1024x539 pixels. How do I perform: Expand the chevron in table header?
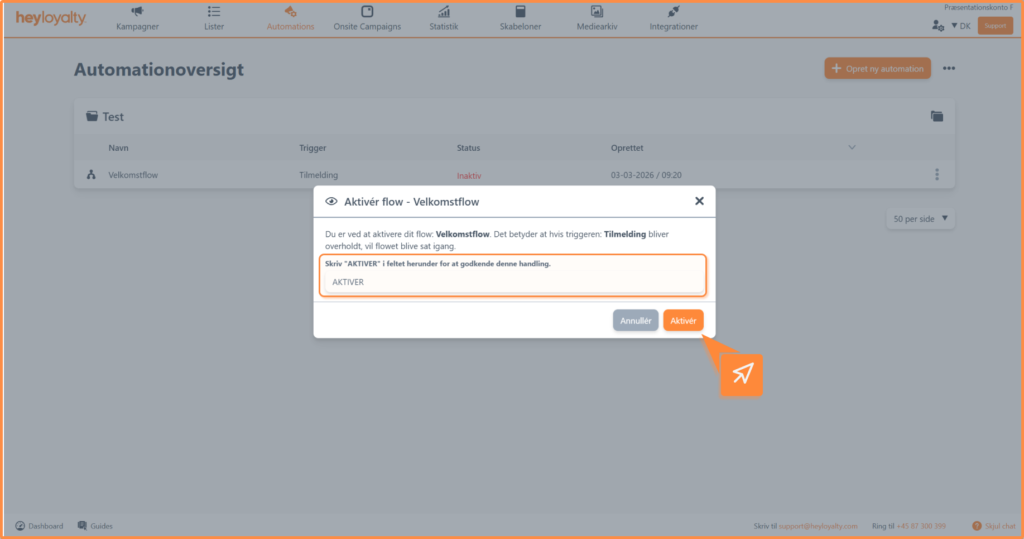(x=852, y=148)
